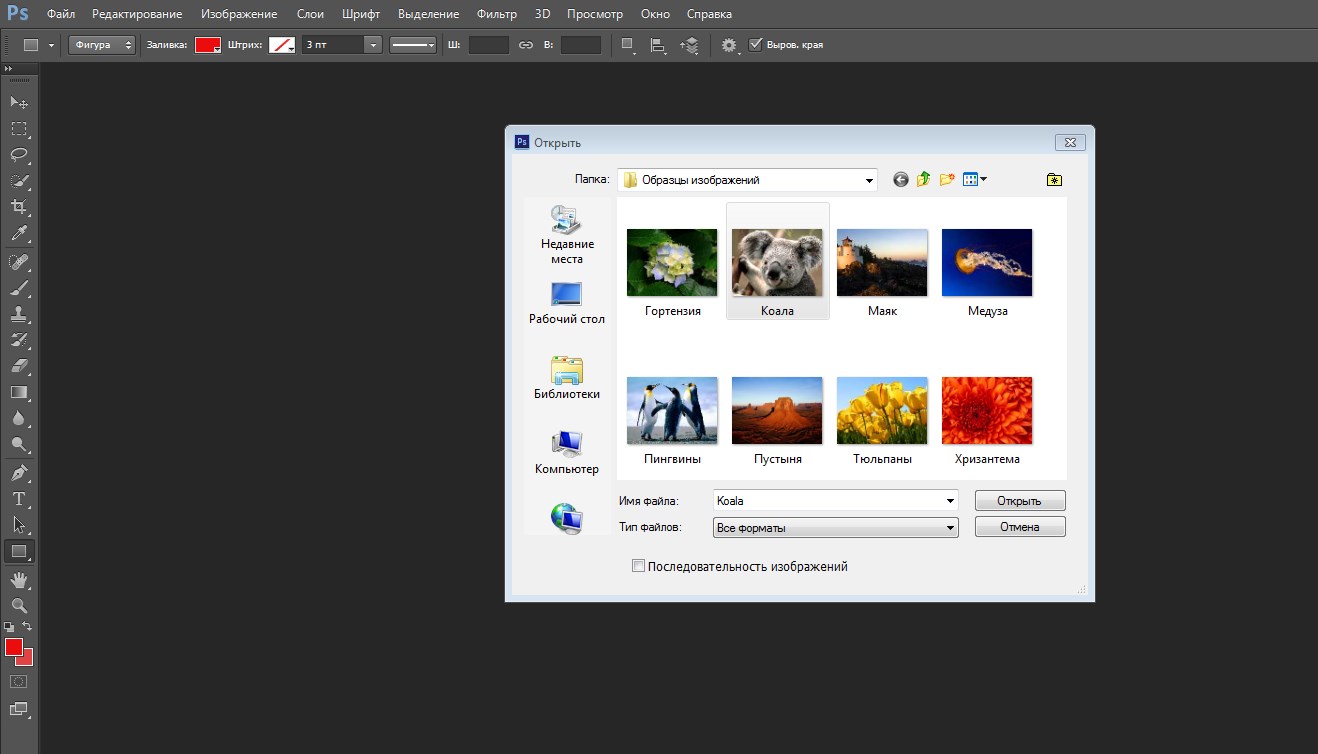The height and width of the screenshot is (754, 1318).
Task: Toggle the link width and height icon
Action: (526, 45)
